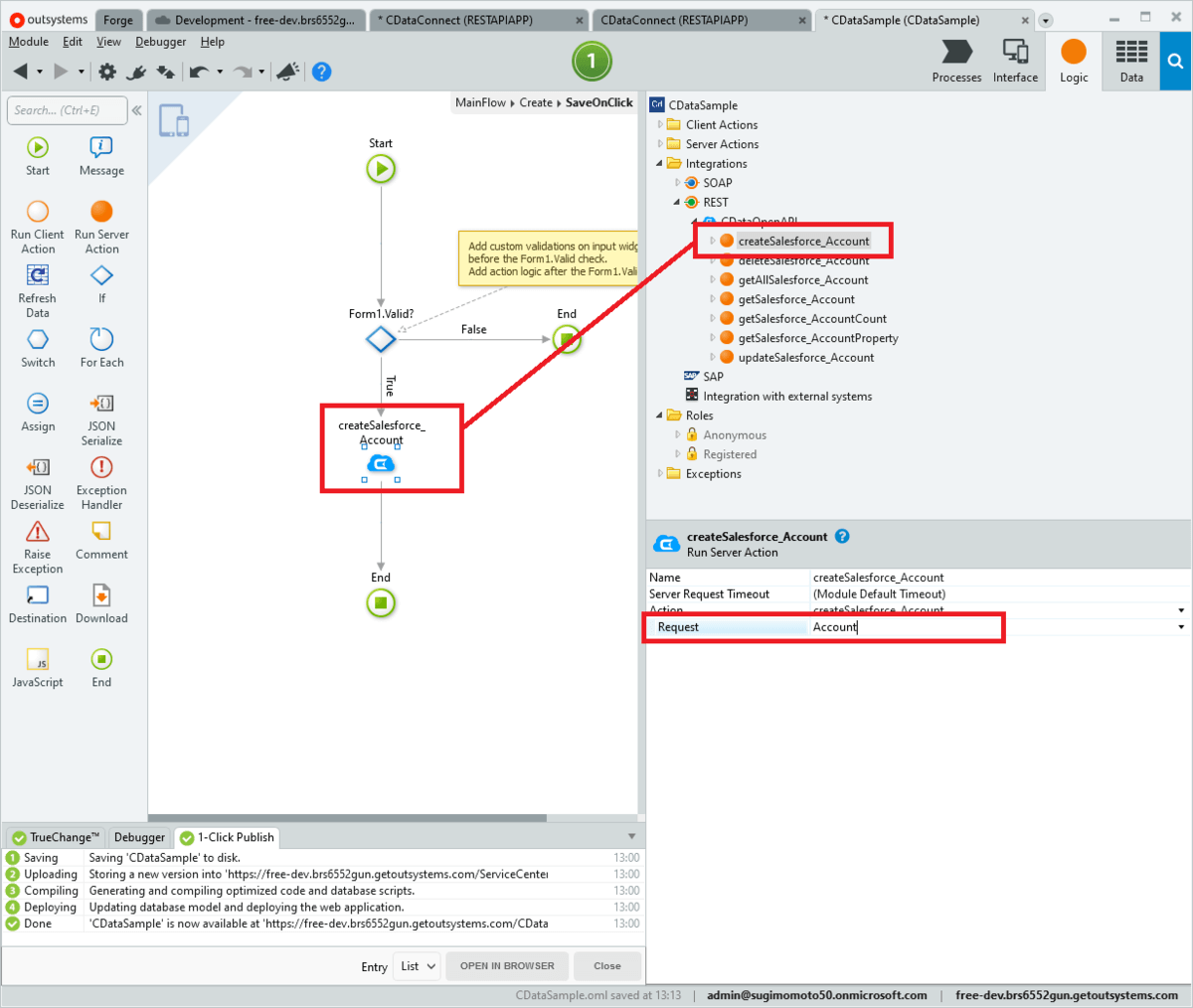Collapse the Integrations folder
The width and height of the screenshot is (1193, 1008).
pos(660,163)
